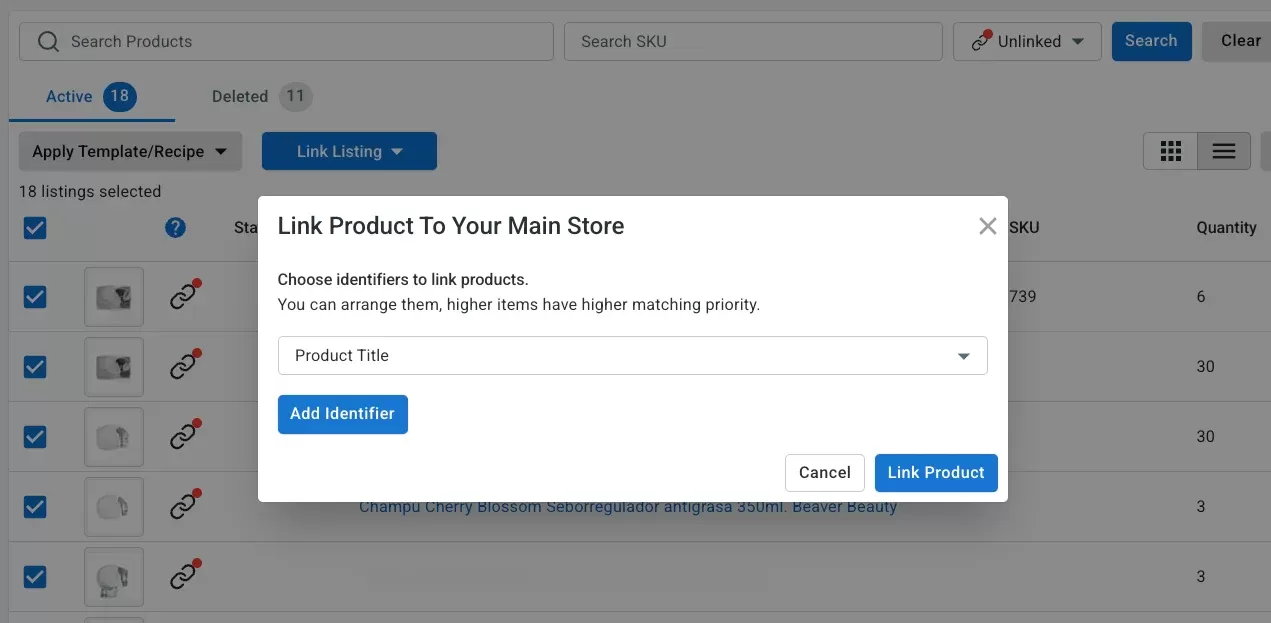1271x623 pixels.
Task: Switch to list view layout
Action: 1223,151
